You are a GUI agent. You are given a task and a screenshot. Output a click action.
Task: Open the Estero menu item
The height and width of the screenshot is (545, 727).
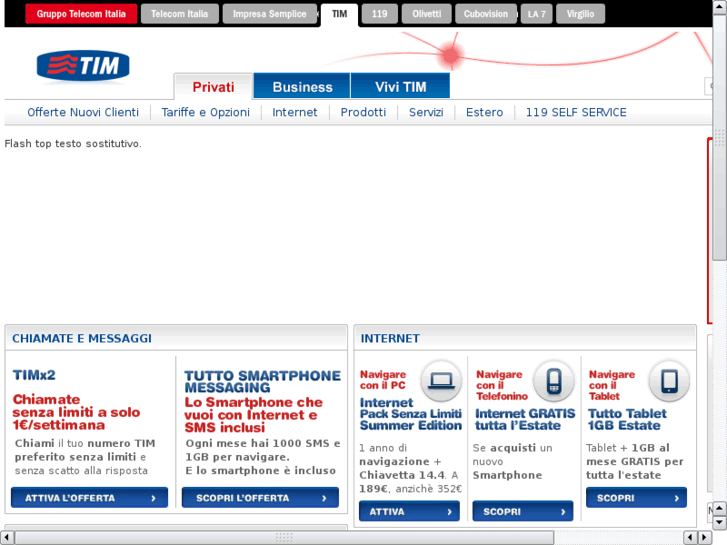(x=485, y=112)
